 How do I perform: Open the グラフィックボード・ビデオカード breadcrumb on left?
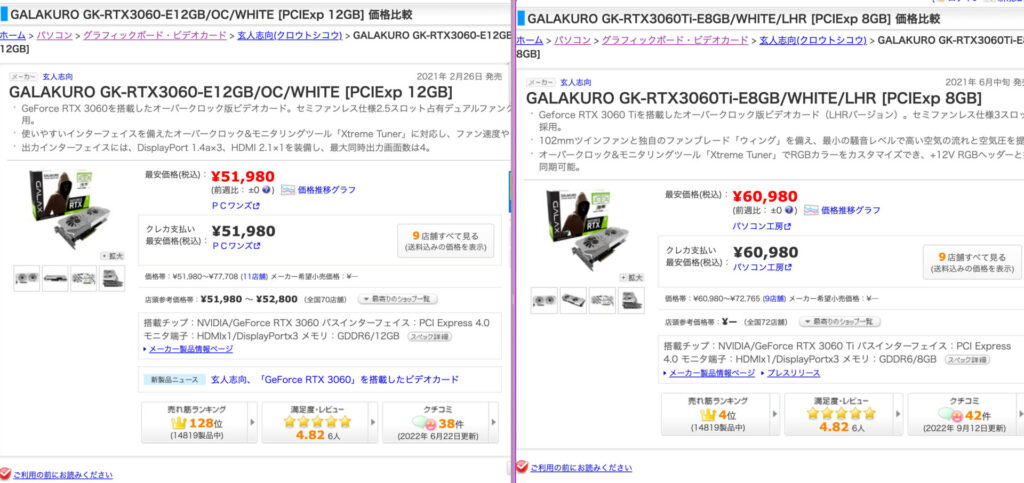coord(155,35)
